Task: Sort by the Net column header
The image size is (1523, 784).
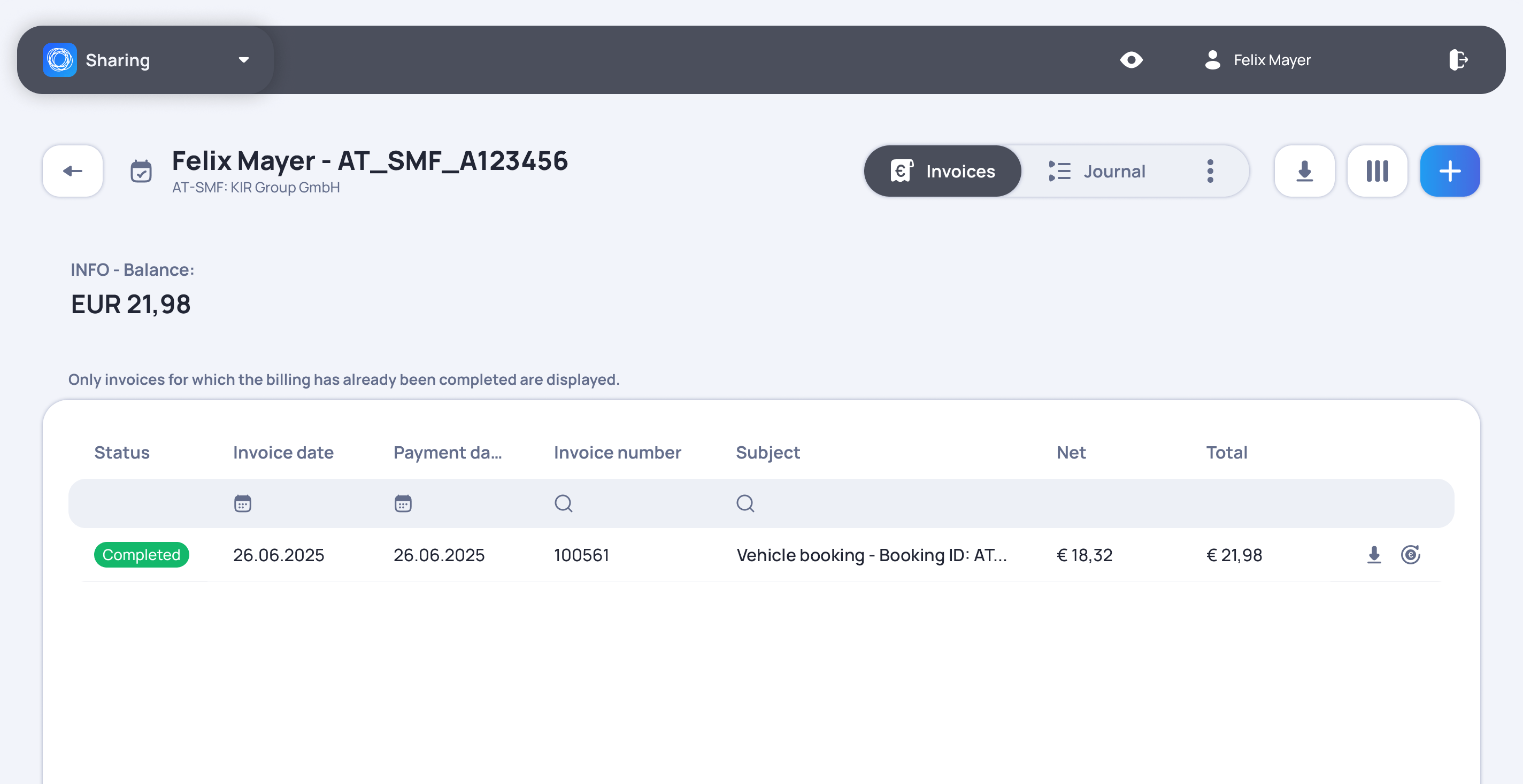Action: [1071, 453]
